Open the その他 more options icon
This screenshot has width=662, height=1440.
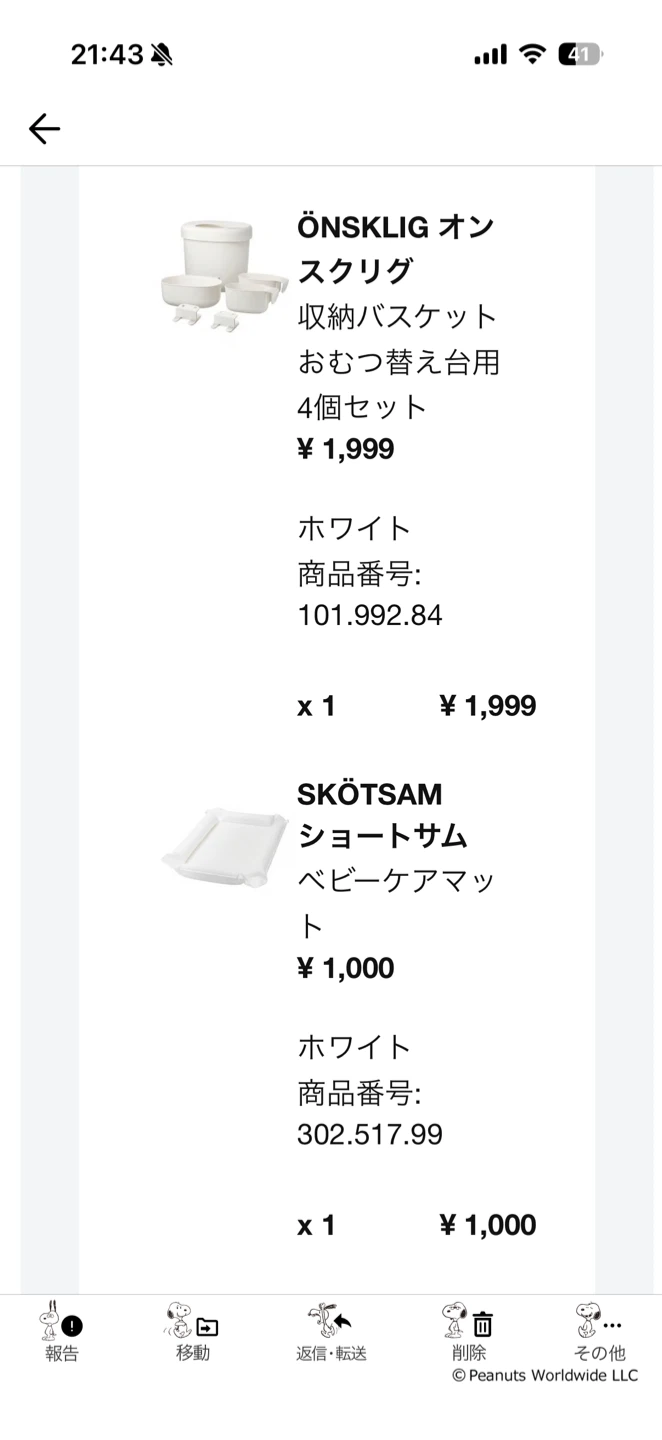click(600, 1320)
